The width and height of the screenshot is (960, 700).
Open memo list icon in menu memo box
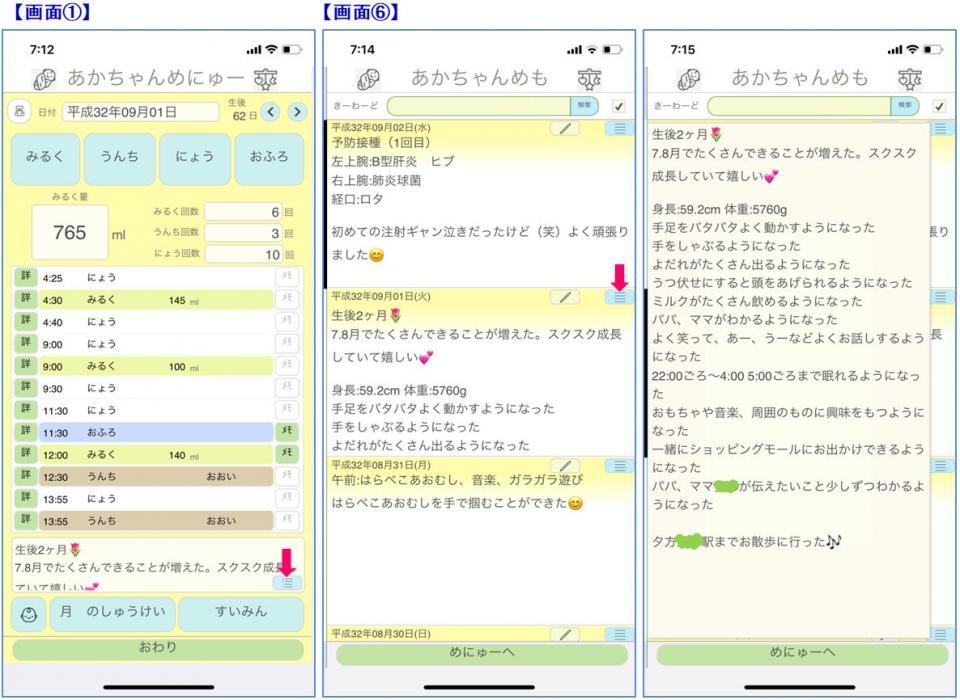(x=287, y=583)
